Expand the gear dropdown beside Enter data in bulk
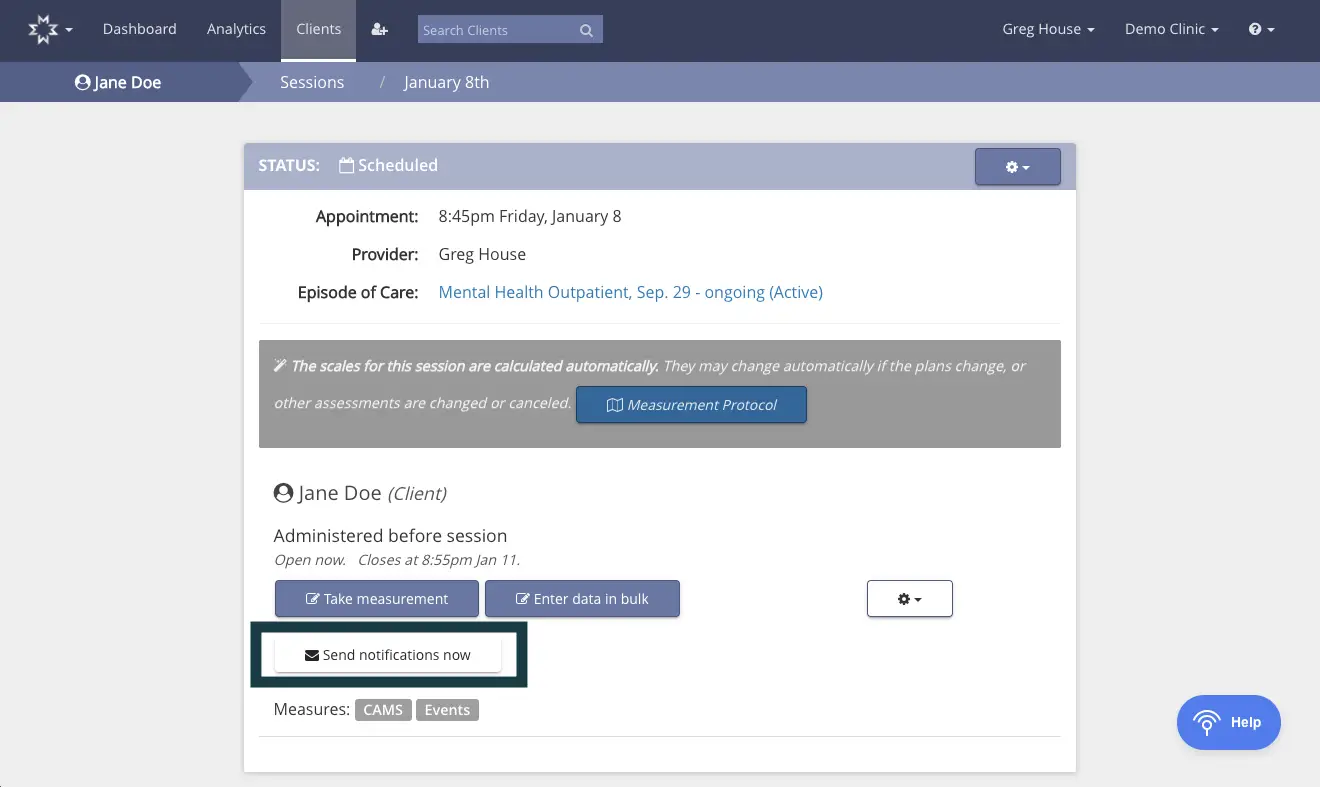Image resolution: width=1320 pixels, height=787 pixels. pos(909,598)
